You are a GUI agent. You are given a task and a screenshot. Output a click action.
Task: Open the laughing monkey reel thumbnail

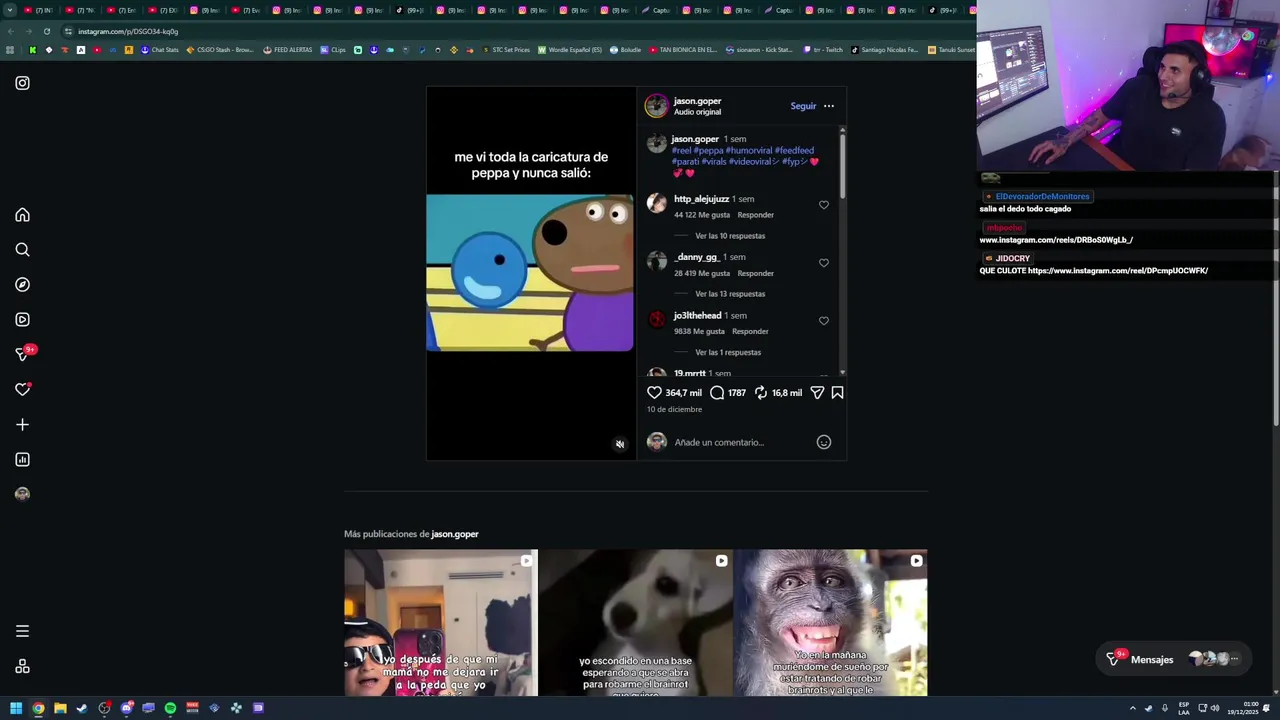tap(830, 623)
